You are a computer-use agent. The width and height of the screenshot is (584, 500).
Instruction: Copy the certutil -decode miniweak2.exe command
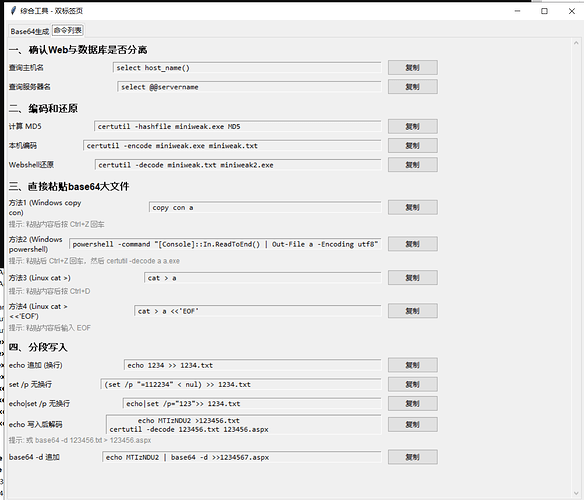click(412, 165)
